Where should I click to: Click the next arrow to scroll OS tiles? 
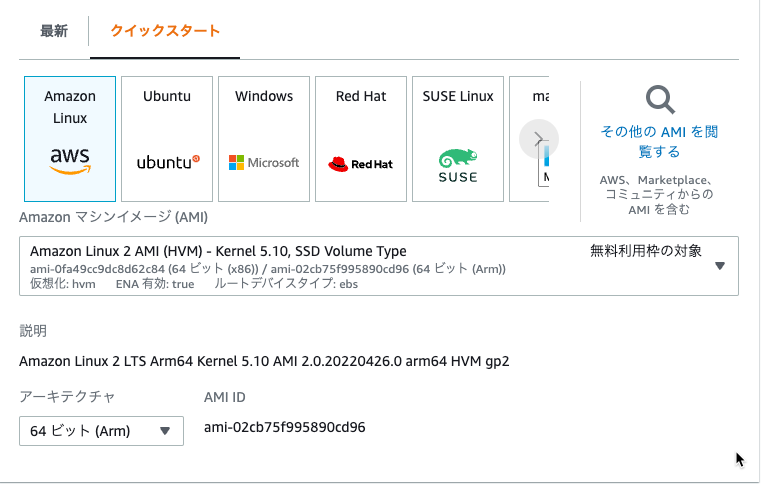(539, 139)
